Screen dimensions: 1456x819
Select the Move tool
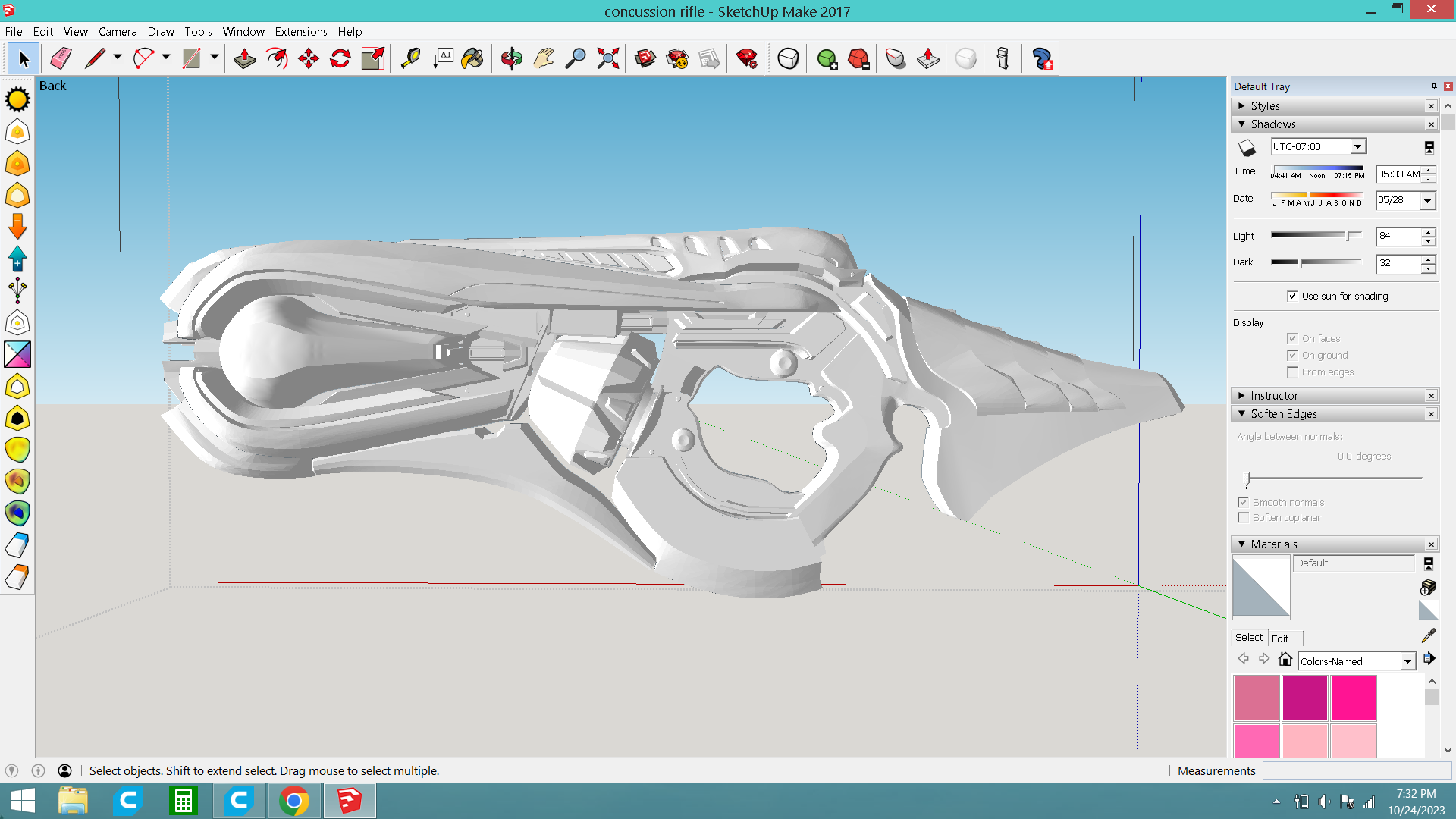pos(309,58)
